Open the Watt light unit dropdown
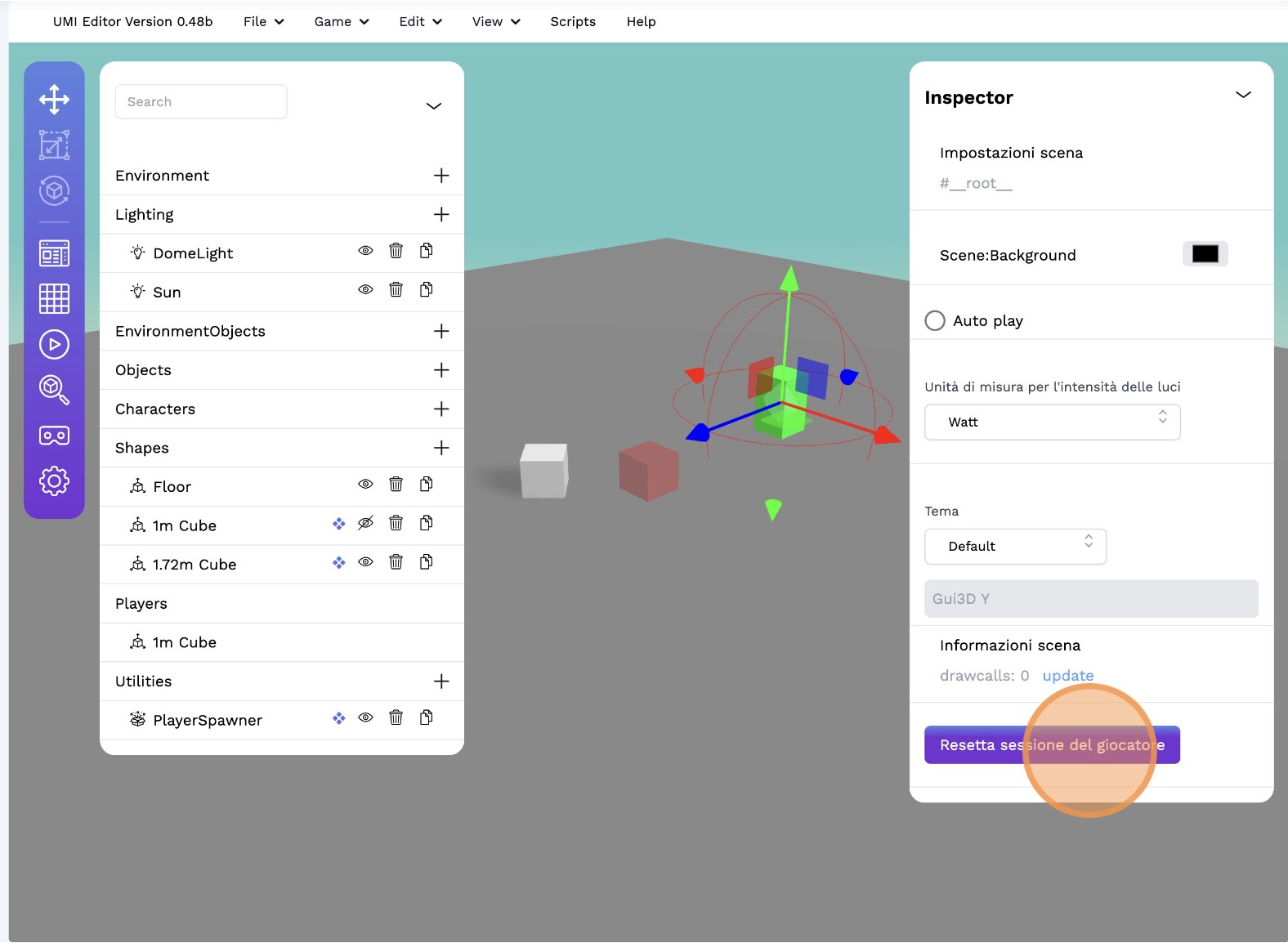The height and width of the screenshot is (943, 1288). [x=1052, y=422]
